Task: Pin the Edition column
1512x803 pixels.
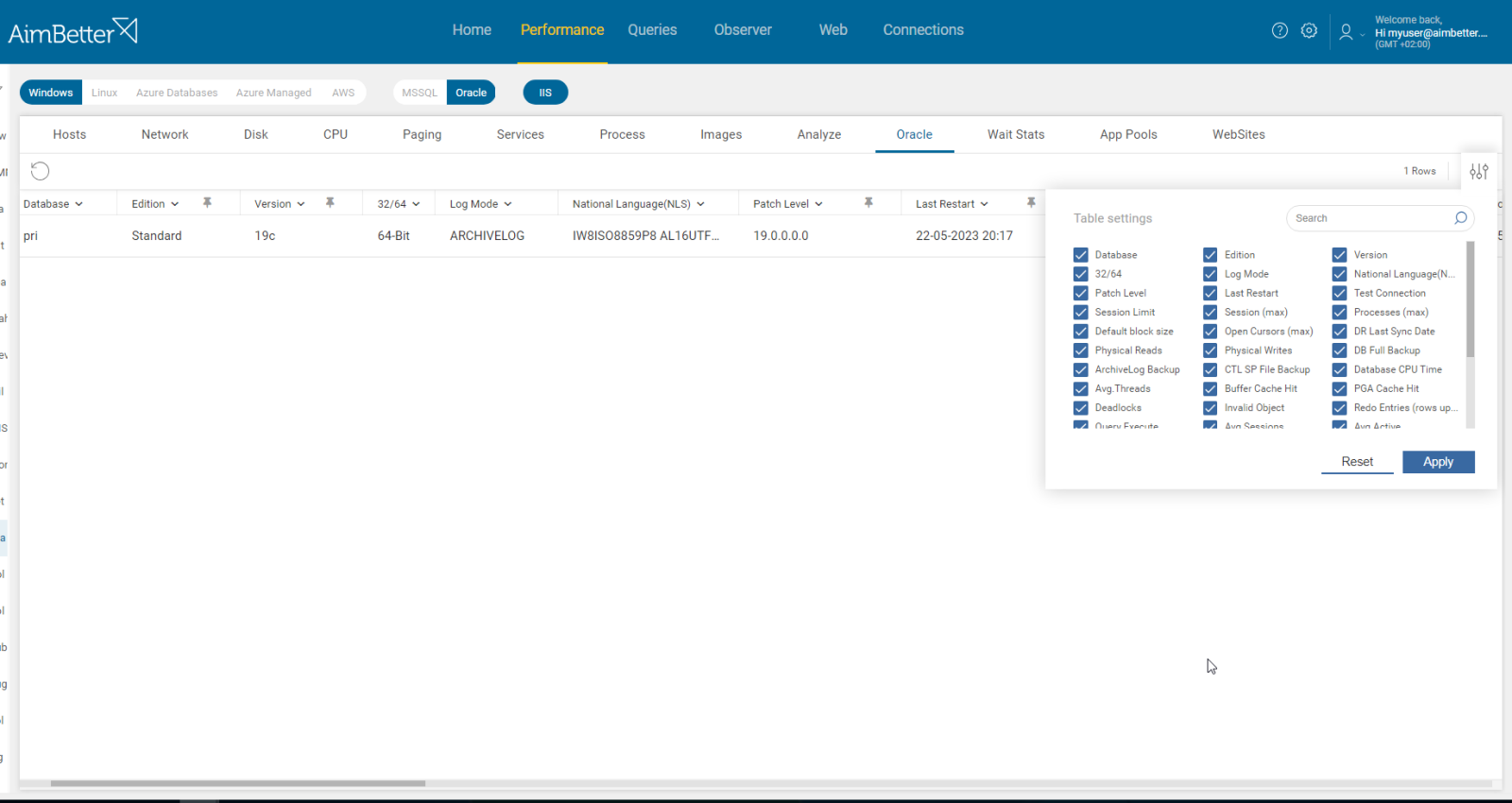Action: tap(207, 203)
